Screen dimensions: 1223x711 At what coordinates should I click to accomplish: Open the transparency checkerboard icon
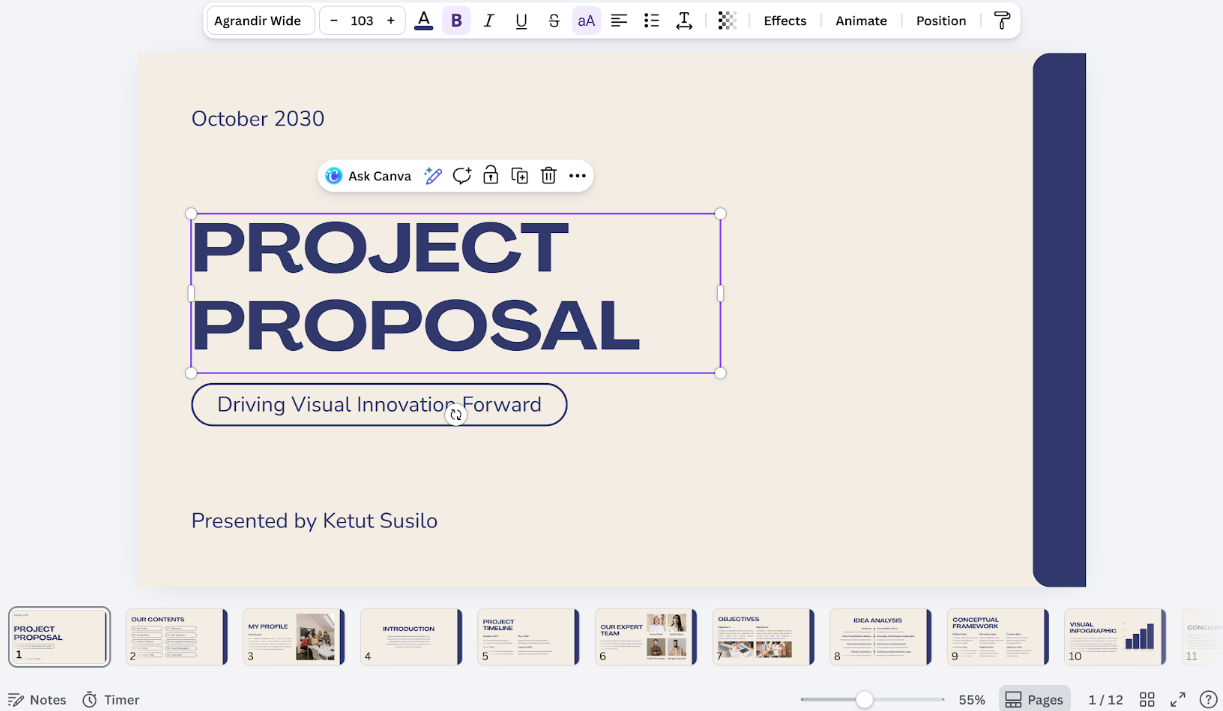tap(727, 21)
